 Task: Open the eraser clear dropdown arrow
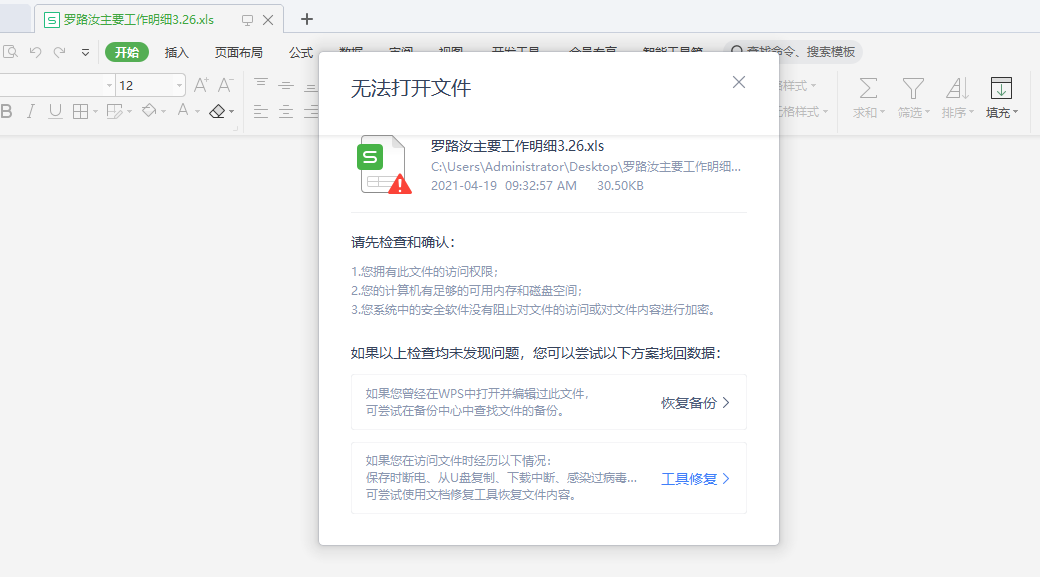pyautogui.click(x=231, y=112)
